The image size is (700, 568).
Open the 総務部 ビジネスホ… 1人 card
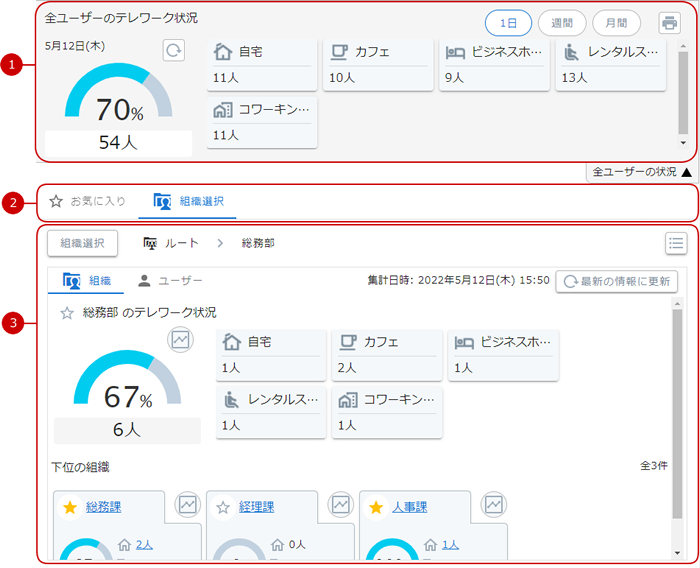(503, 355)
